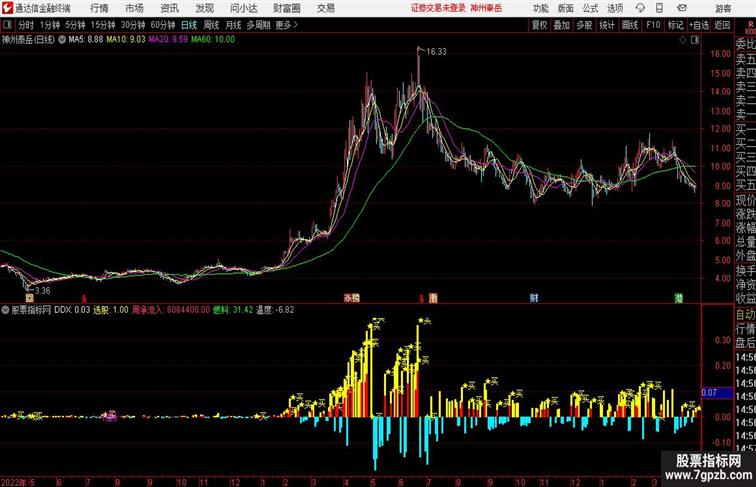
Task: Click the 燃料: 31.42 indicator value
Action: pyautogui.click(x=233, y=310)
